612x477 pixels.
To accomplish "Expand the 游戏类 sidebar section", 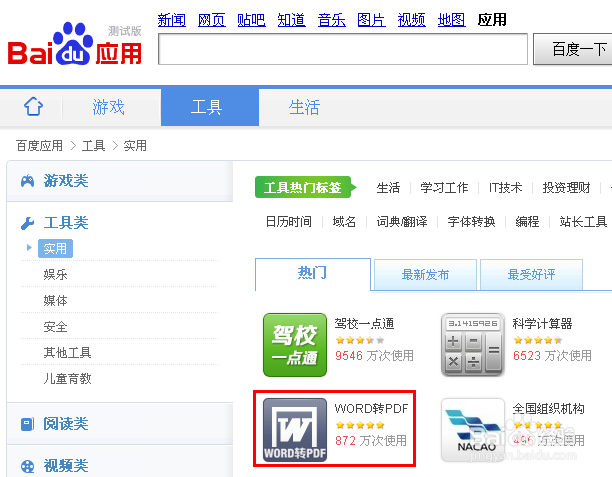I will point(119,181).
